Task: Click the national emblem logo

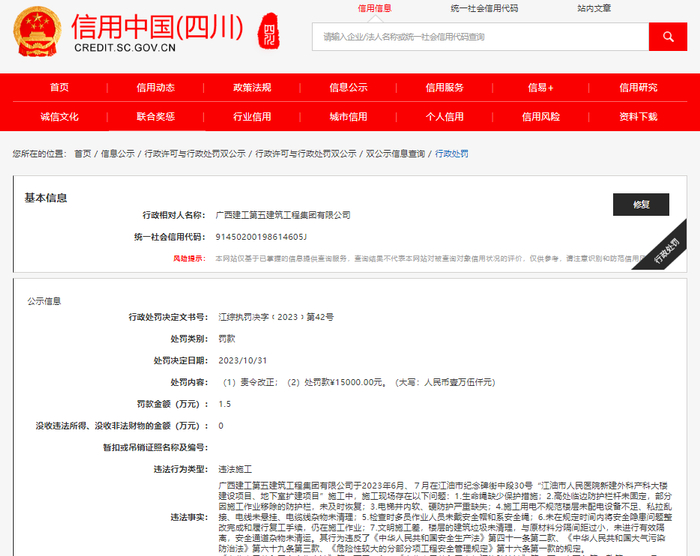Action: (37, 31)
